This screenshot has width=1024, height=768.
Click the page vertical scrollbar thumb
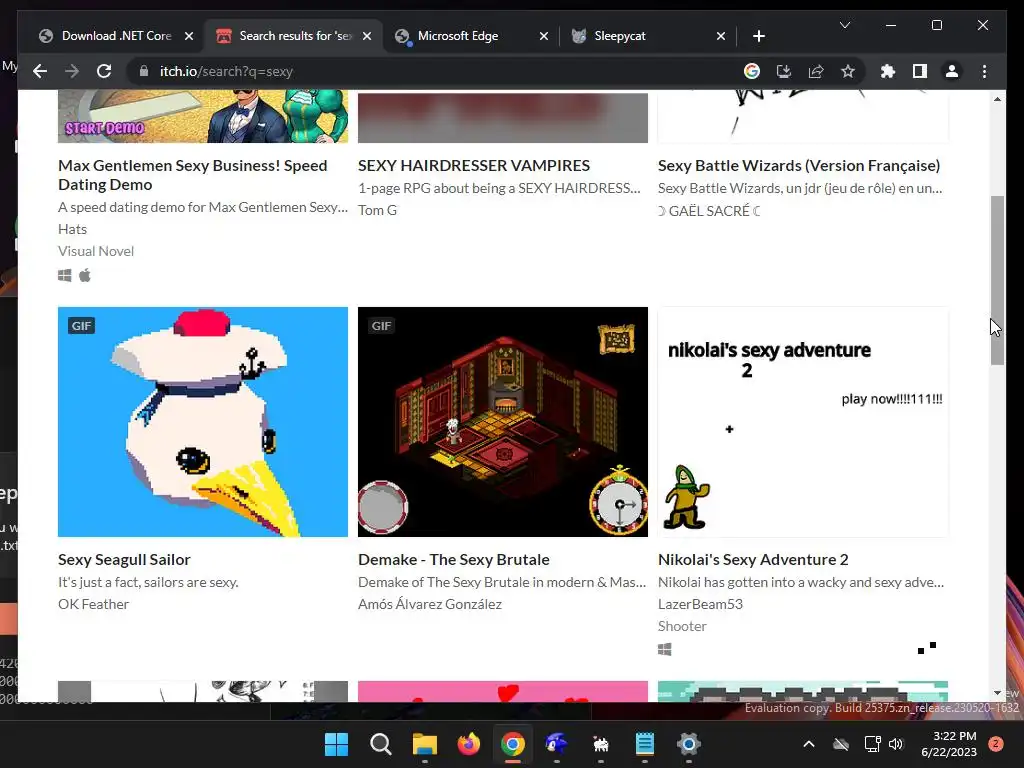997,280
